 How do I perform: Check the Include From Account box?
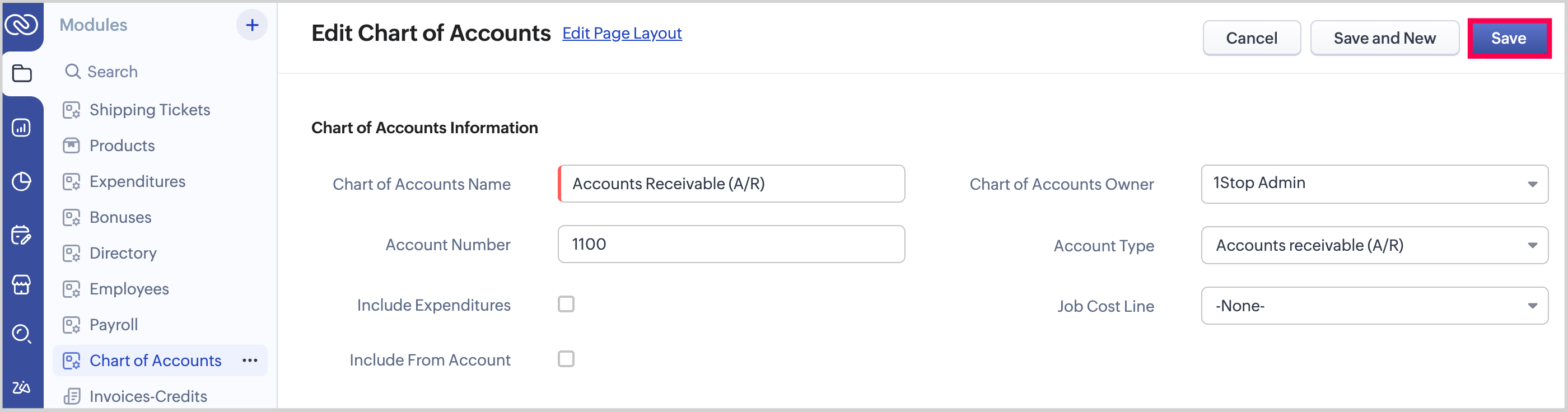click(566, 359)
